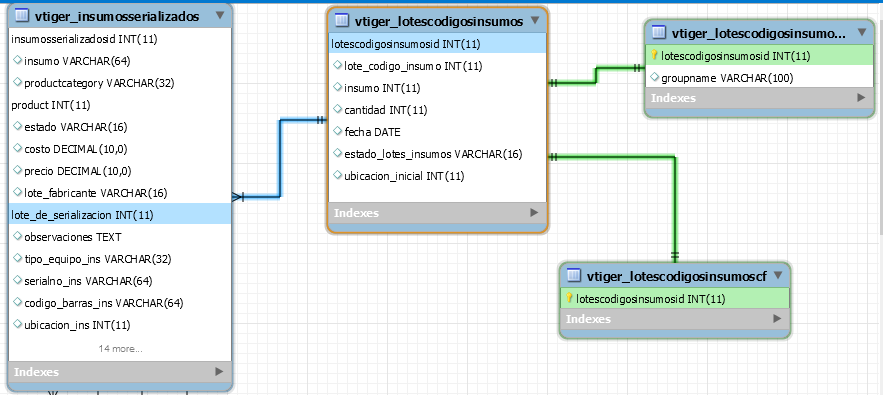Click the key icon in vtiger_lotescodigosinsumoscf
This screenshot has height=395, width=883.
click(569, 298)
